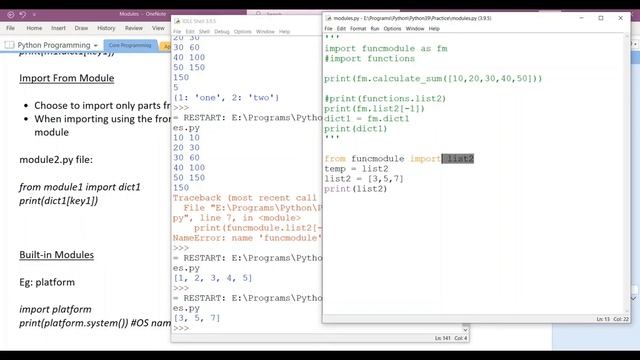Open OneNote History tab
The height and width of the screenshot is (360, 640).
point(106,28)
